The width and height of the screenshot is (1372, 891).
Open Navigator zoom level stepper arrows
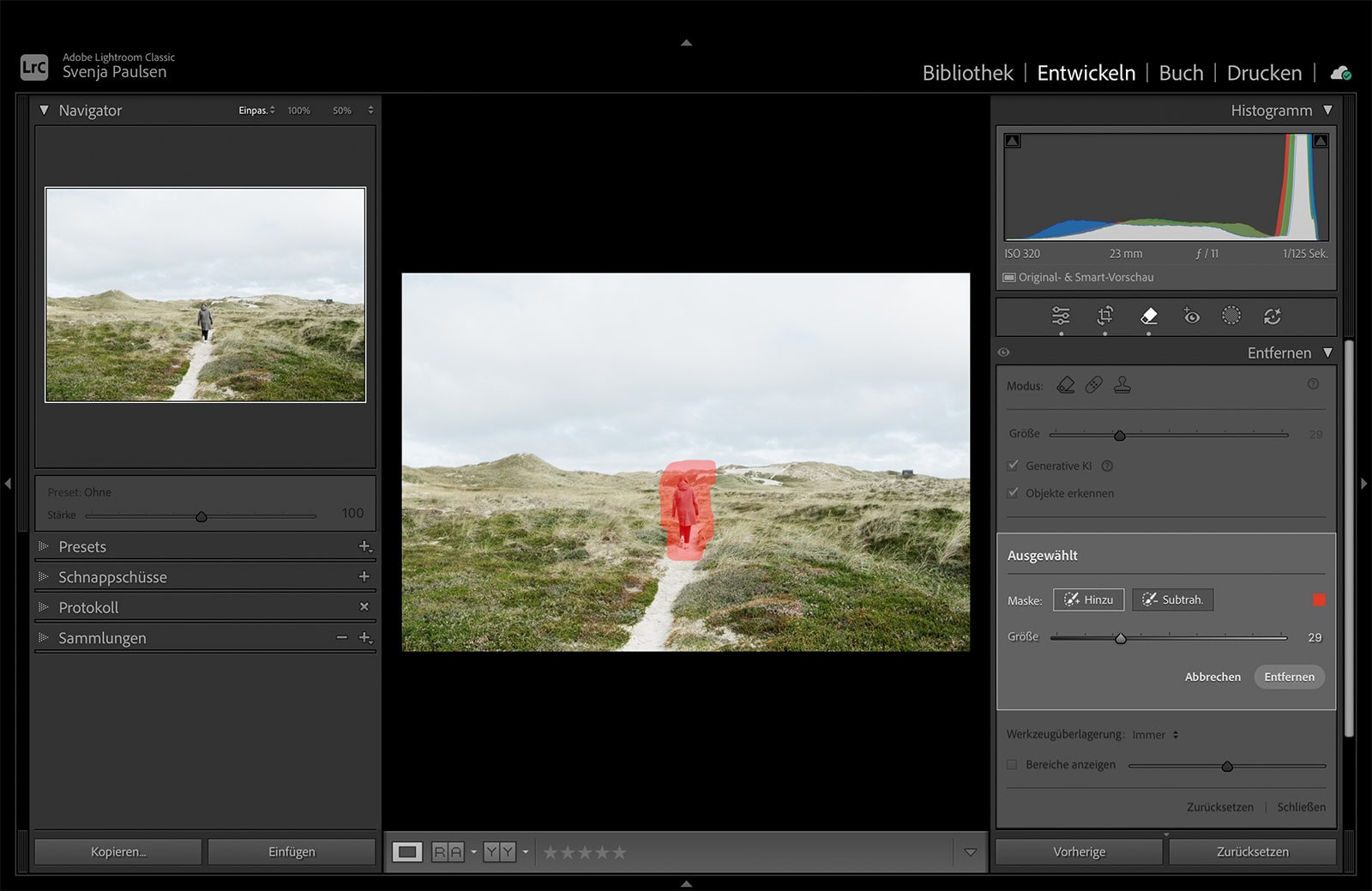tap(370, 110)
